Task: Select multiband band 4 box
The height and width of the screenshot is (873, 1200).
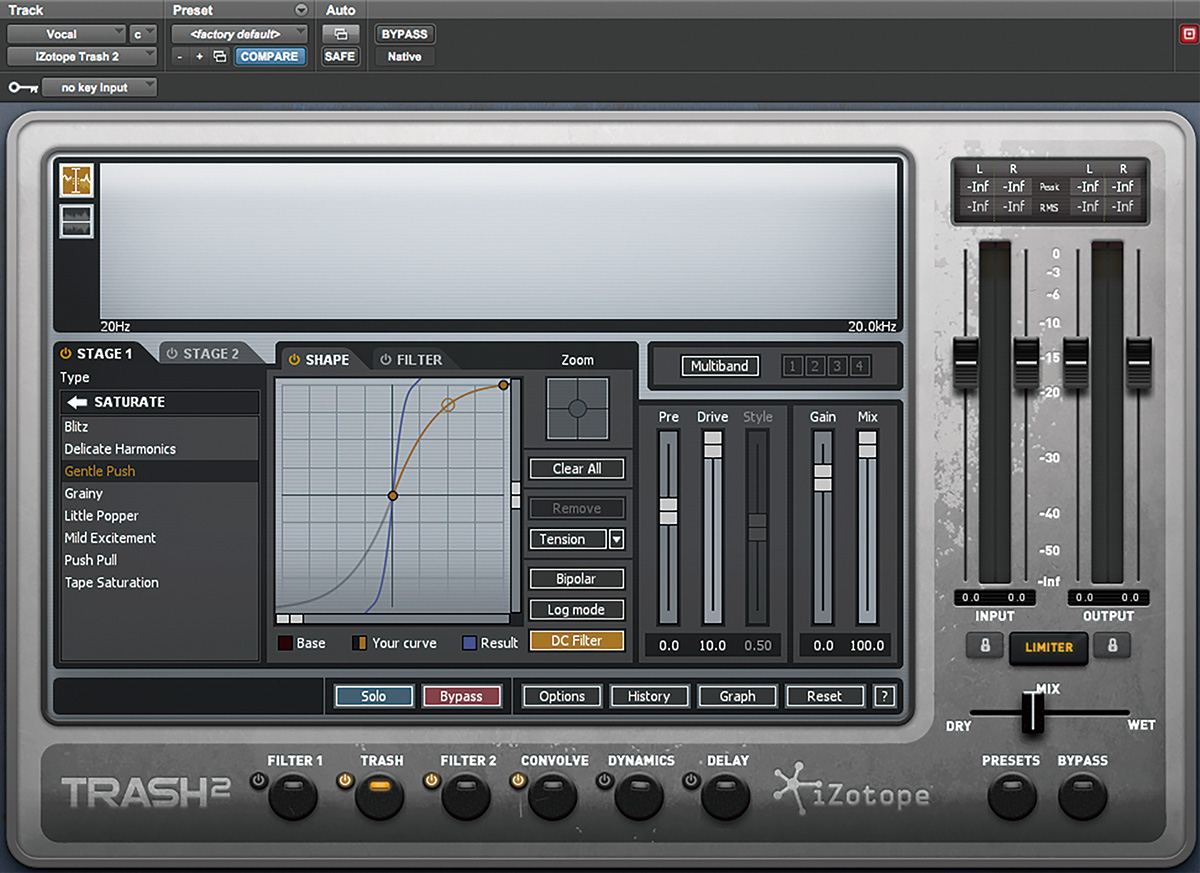Action: 858,366
